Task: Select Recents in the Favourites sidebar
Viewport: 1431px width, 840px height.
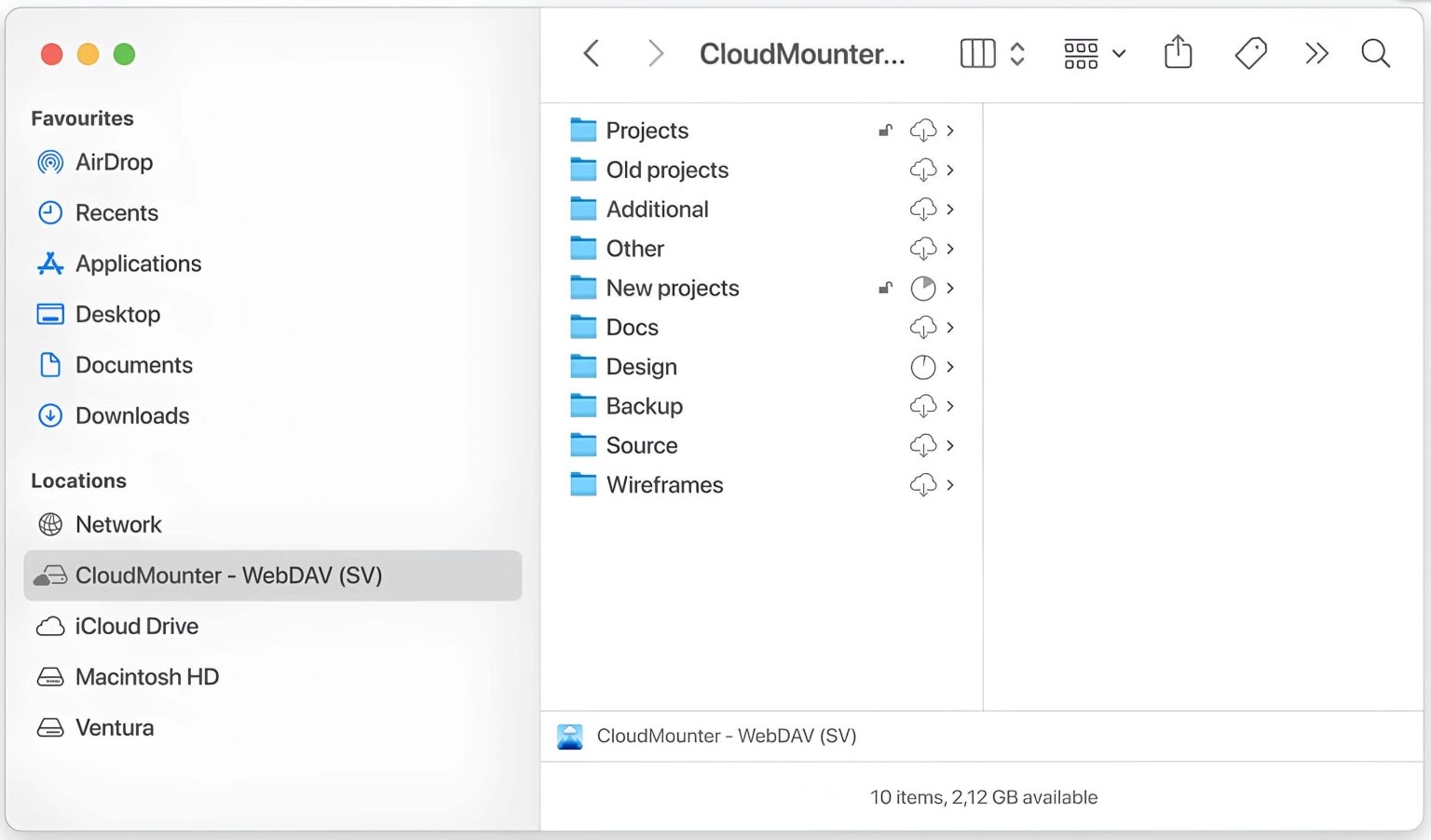Action: coord(116,212)
